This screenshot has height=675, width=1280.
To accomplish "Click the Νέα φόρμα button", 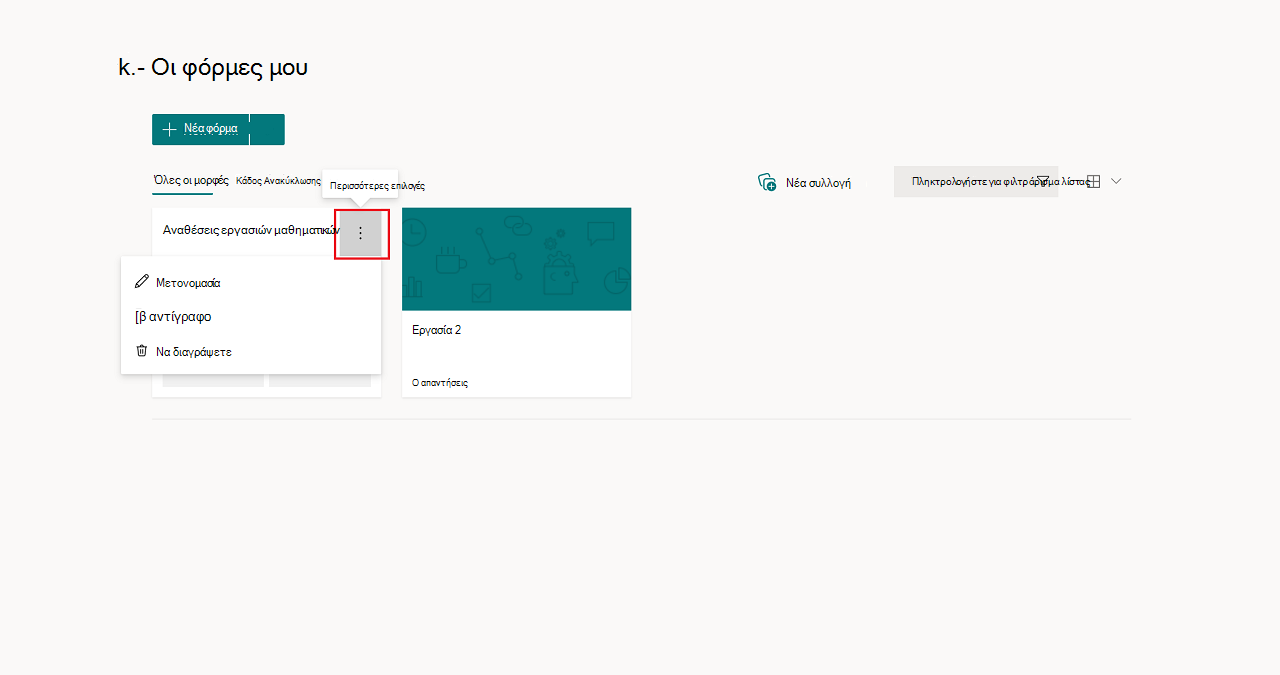I will coord(200,129).
